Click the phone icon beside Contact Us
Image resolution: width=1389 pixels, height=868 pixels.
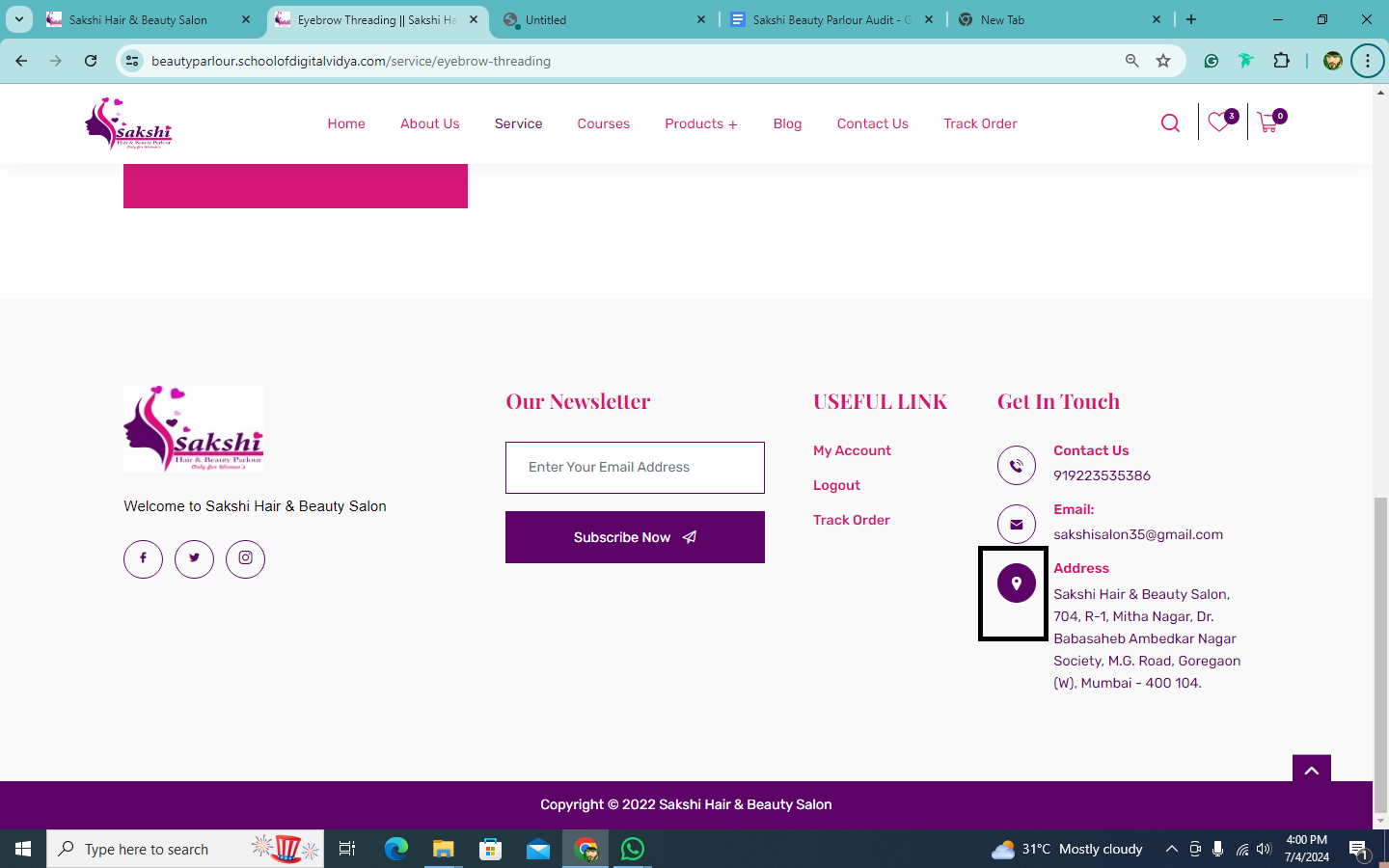click(1016, 466)
